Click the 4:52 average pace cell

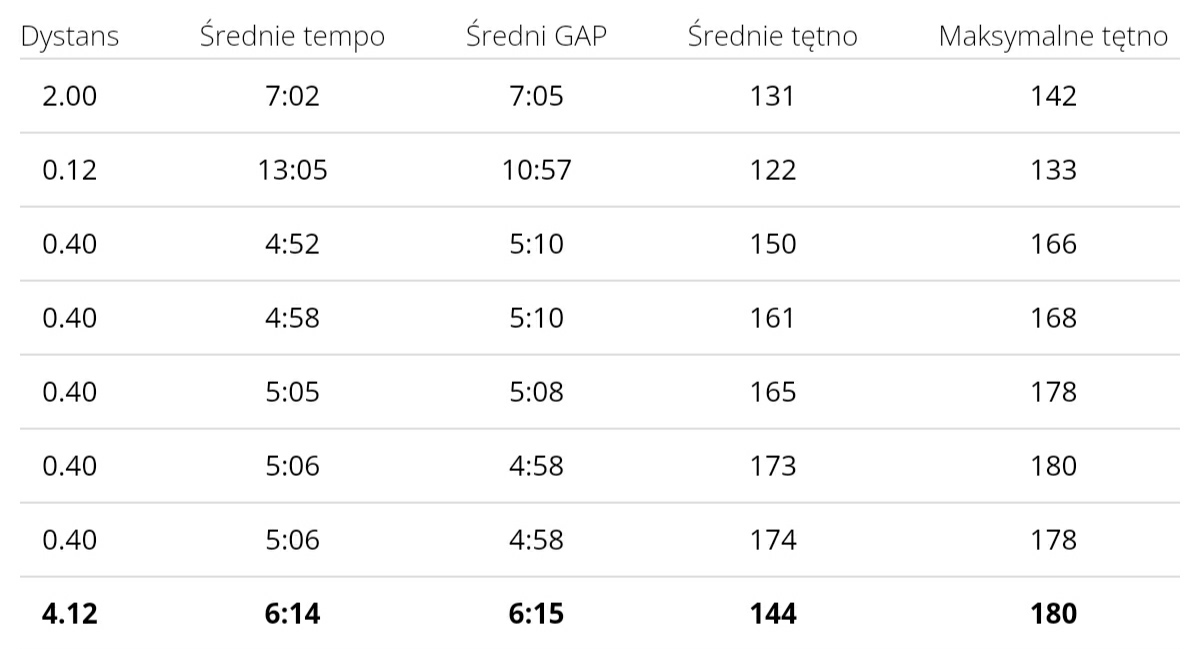[x=292, y=244]
